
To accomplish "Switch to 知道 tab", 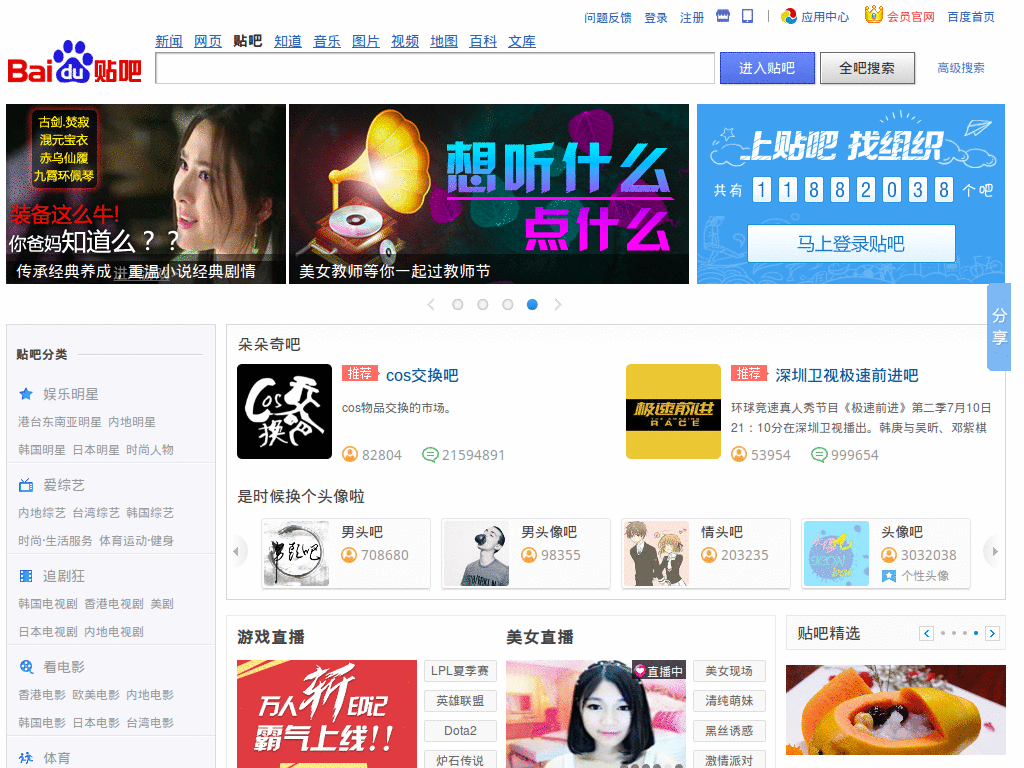I will coord(288,41).
